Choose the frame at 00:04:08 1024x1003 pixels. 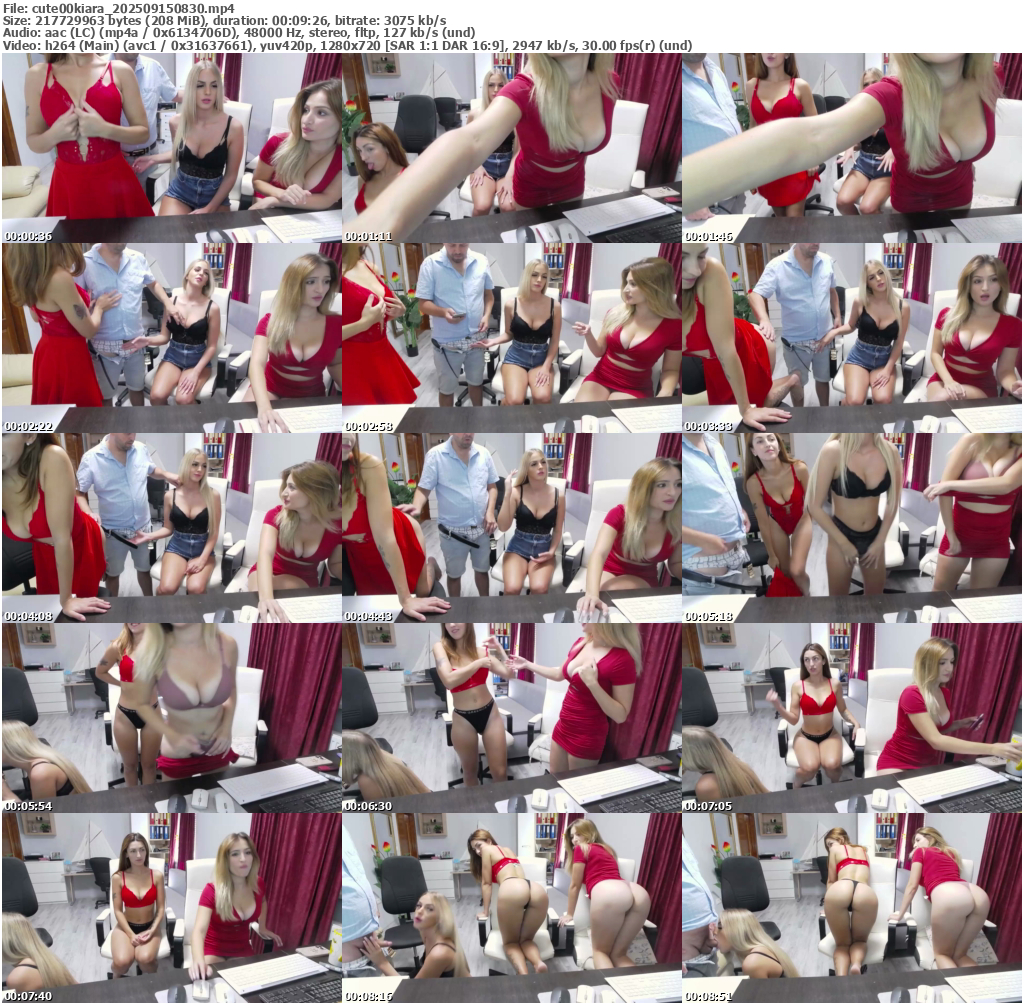(x=172, y=528)
